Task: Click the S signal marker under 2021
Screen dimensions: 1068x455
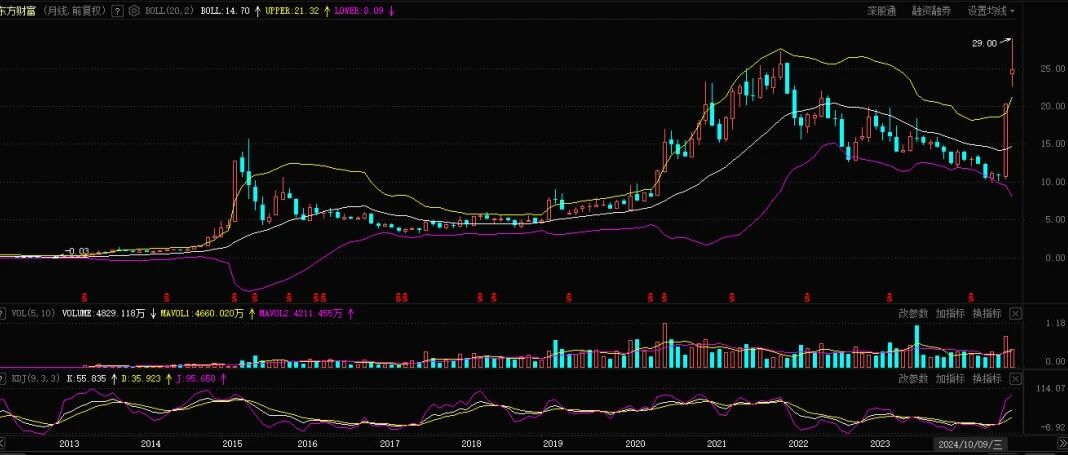Action: click(x=732, y=298)
